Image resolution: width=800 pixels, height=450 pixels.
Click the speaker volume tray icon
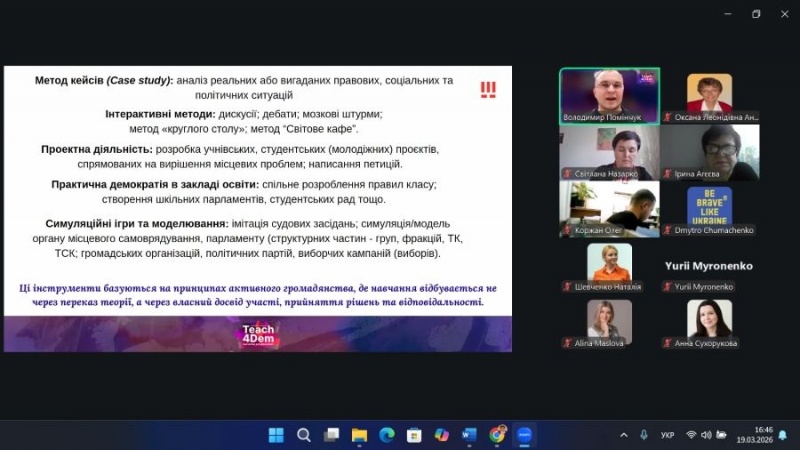click(x=706, y=435)
